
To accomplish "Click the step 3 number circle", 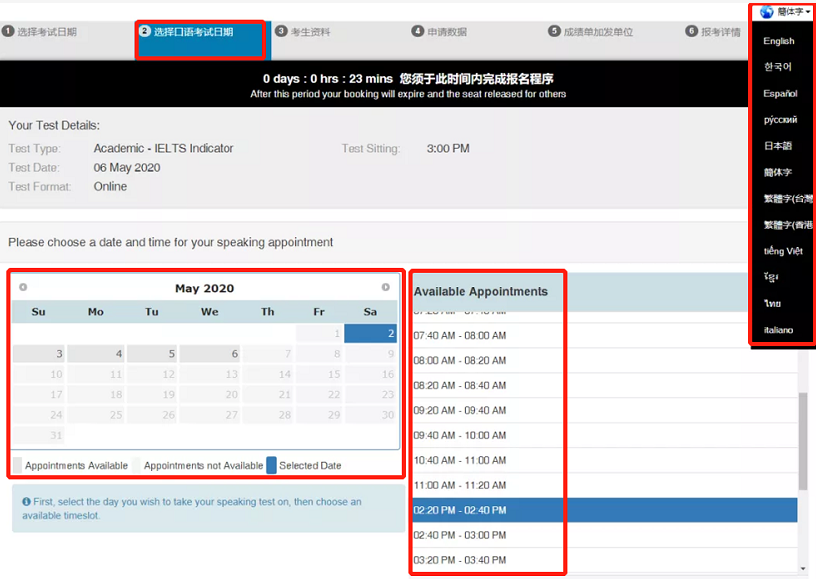I will [281, 32].
